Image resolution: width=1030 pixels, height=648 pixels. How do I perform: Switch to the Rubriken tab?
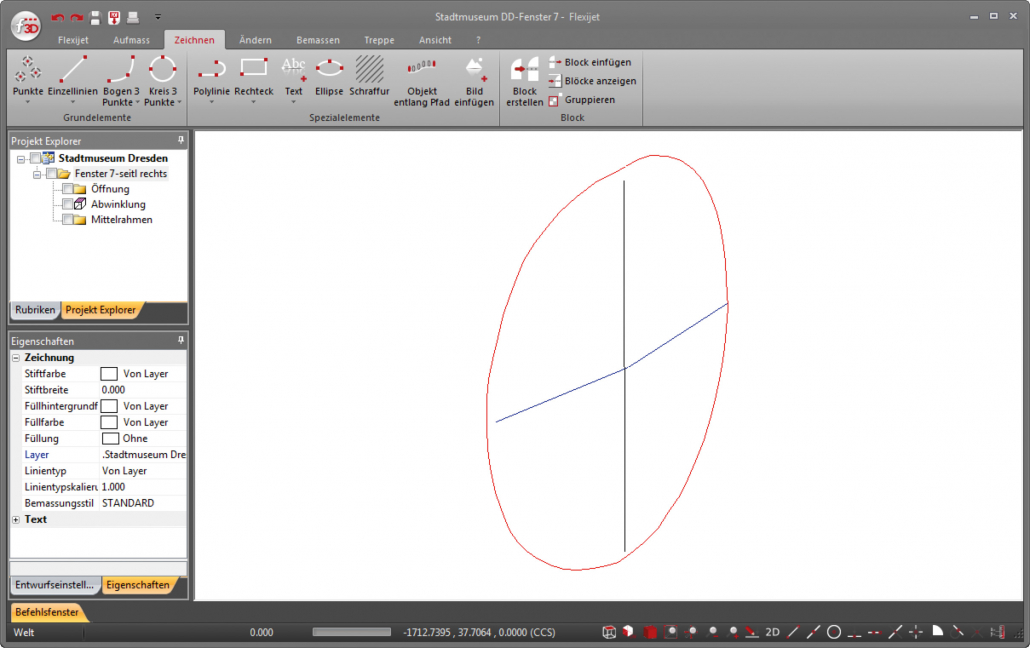point(35,310)
